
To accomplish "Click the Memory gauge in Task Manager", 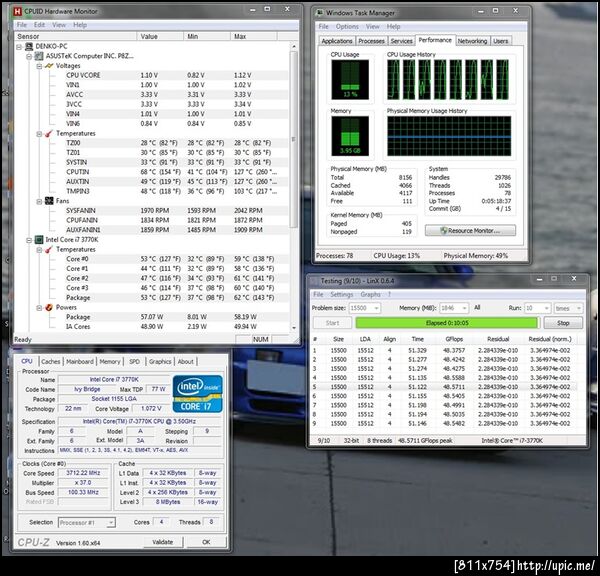I will [350, 136].
